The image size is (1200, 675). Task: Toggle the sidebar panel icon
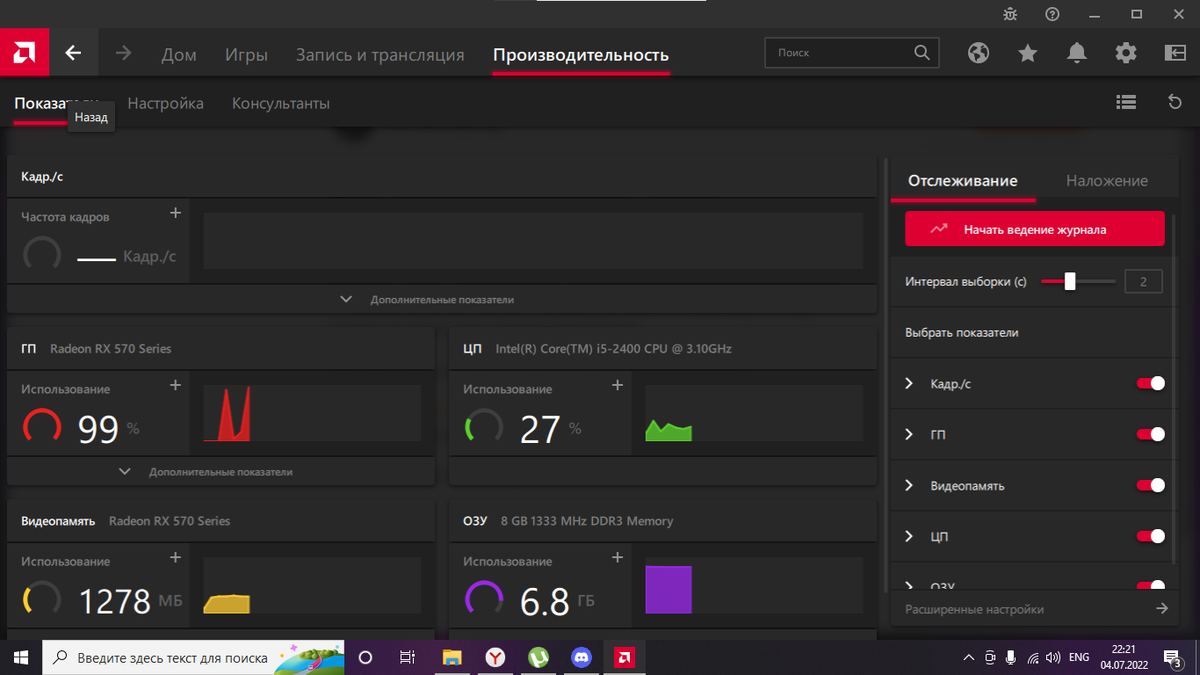pyautogui.click(x=1175, y=53)
